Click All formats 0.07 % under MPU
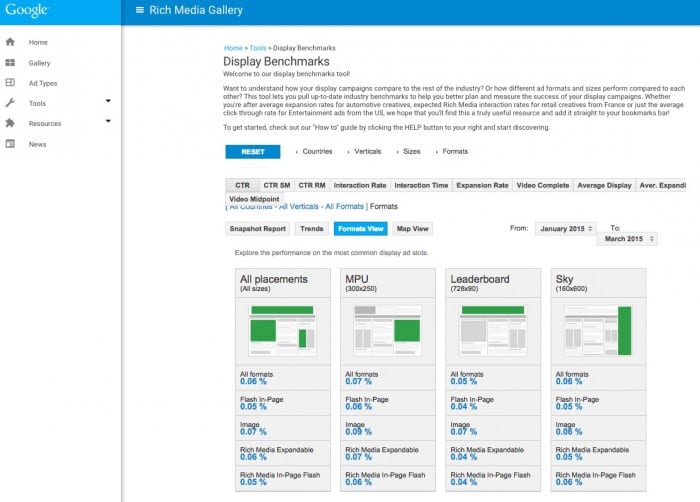 coord(388,378)
